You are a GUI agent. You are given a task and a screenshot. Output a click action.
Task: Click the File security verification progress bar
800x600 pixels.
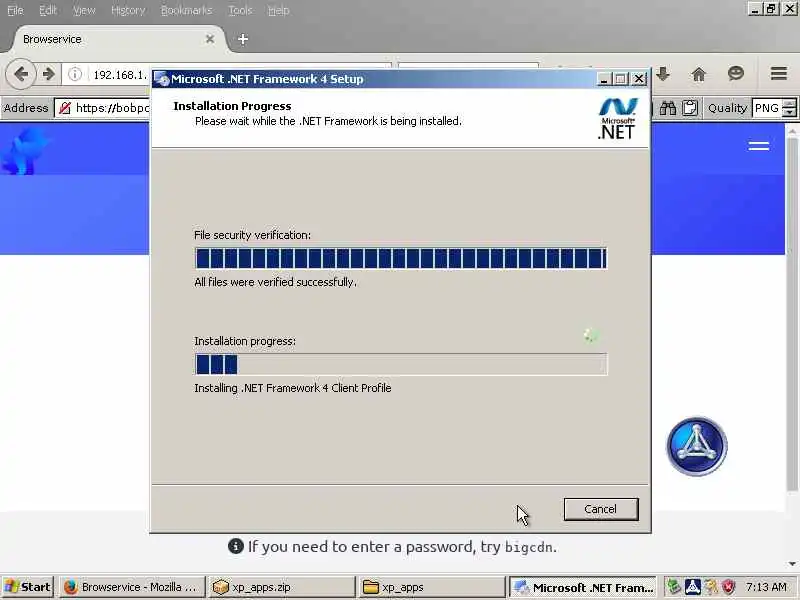click(x=401, y=258)
